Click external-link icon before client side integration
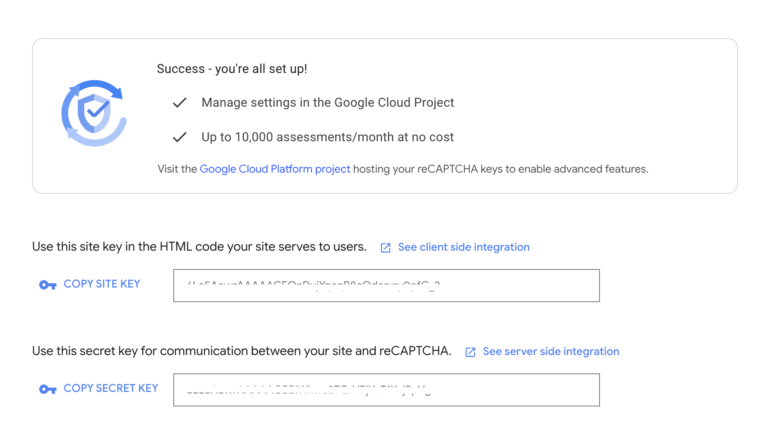Viewport: 767px width, 437px height. tap(385, 248)
